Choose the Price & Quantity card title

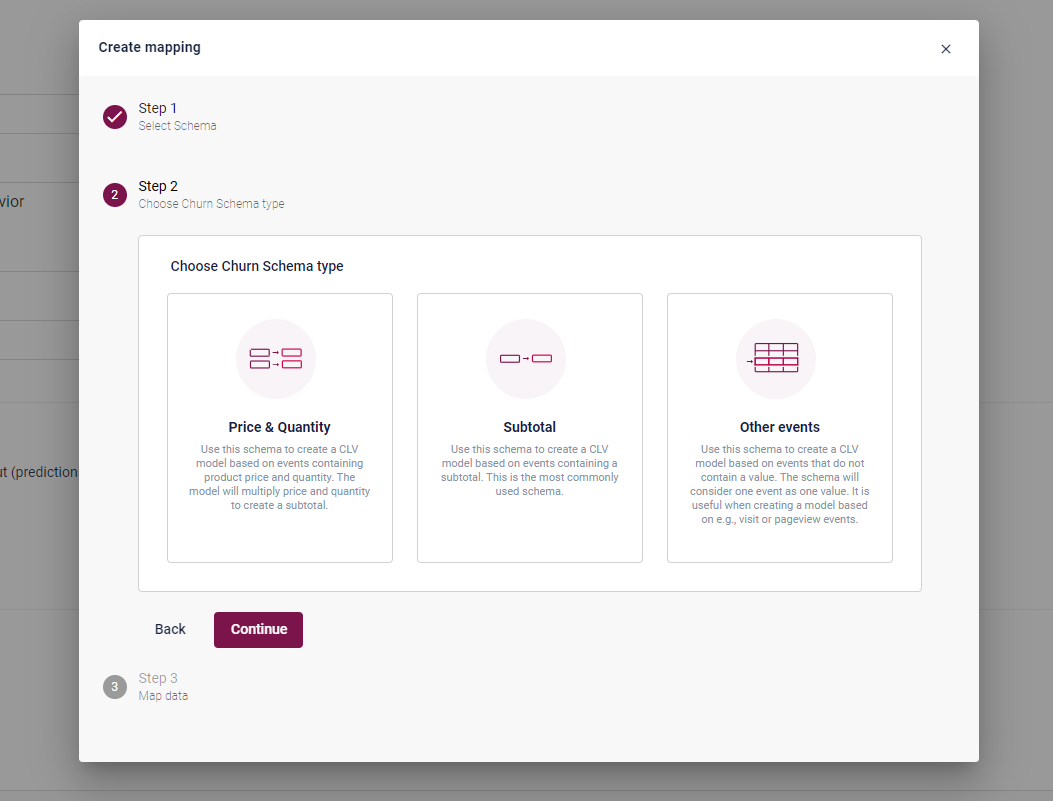pyautogui.click(x=279, y=427)
